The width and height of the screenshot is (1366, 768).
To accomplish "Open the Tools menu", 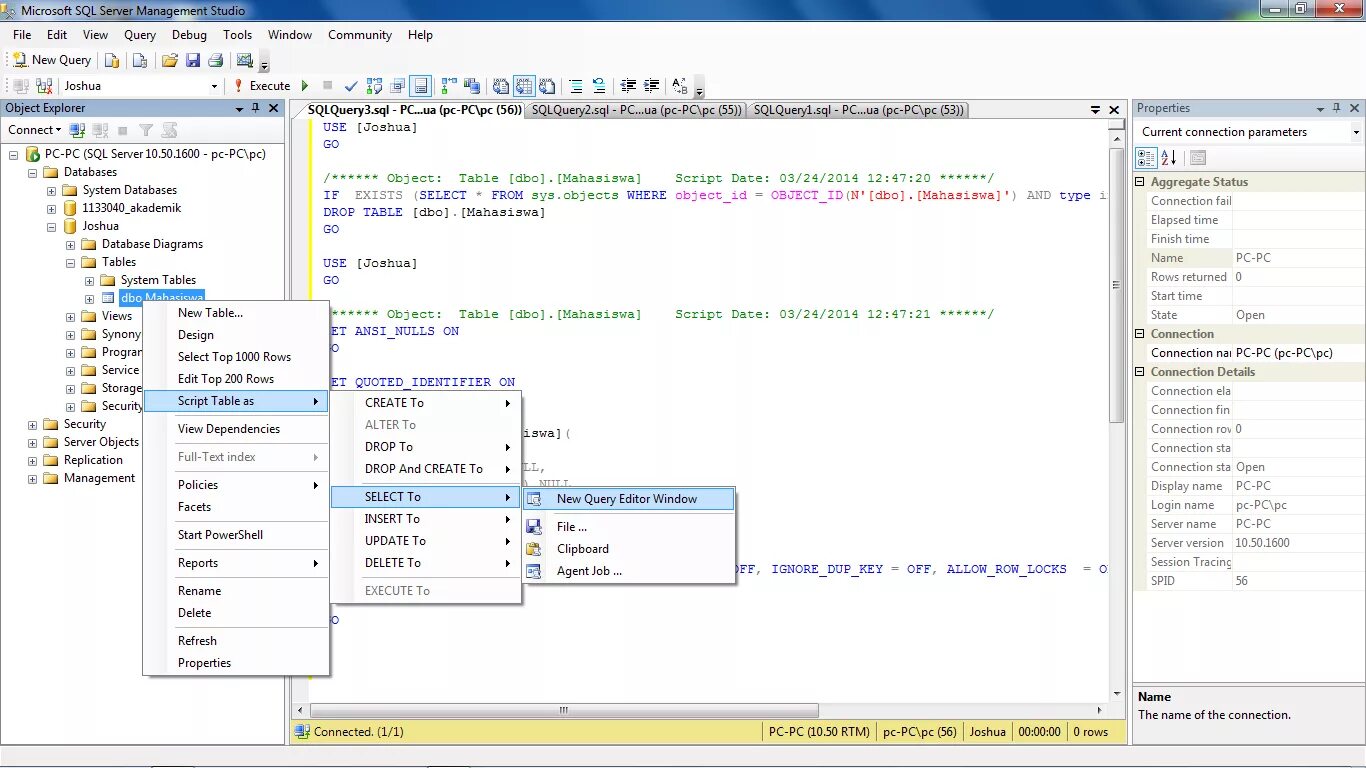I will click(238, 34).
